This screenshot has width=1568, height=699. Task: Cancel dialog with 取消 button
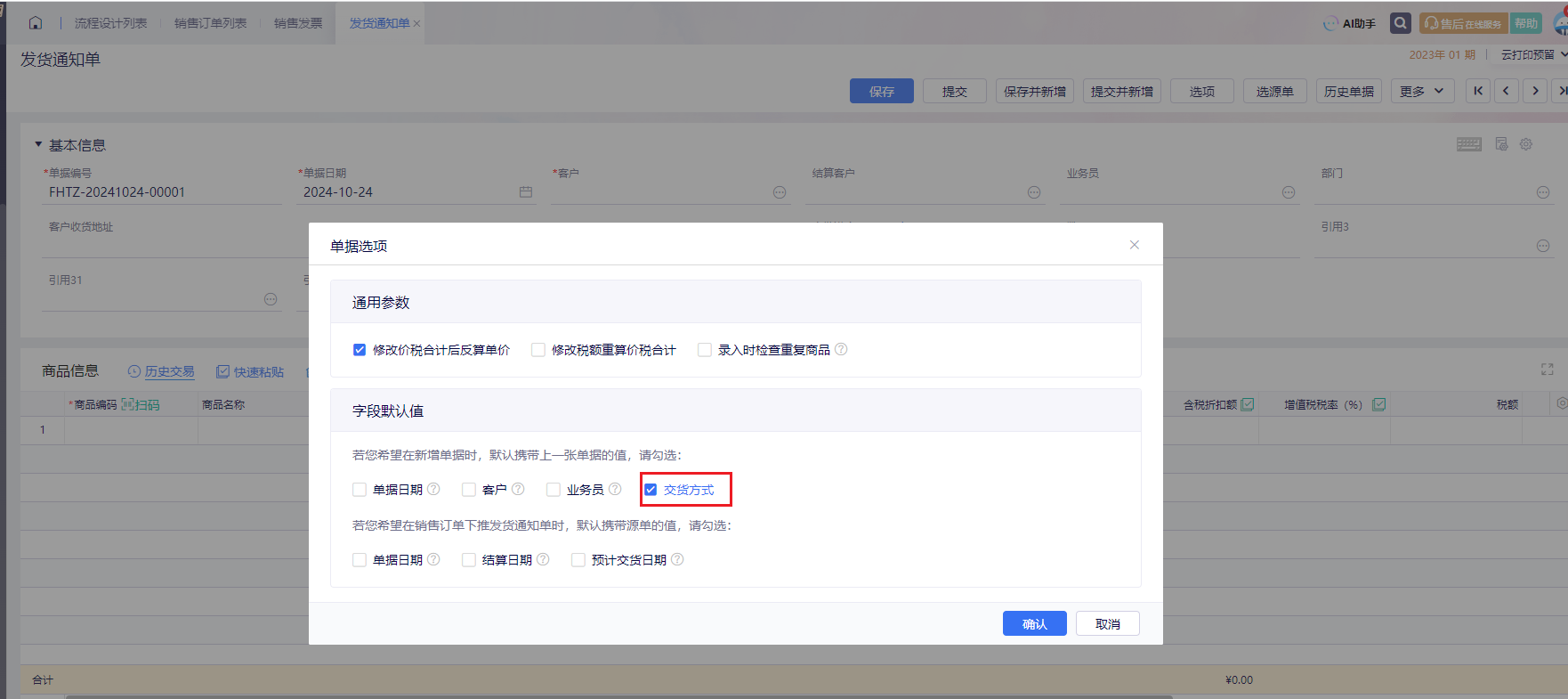tap(1107, 624)
